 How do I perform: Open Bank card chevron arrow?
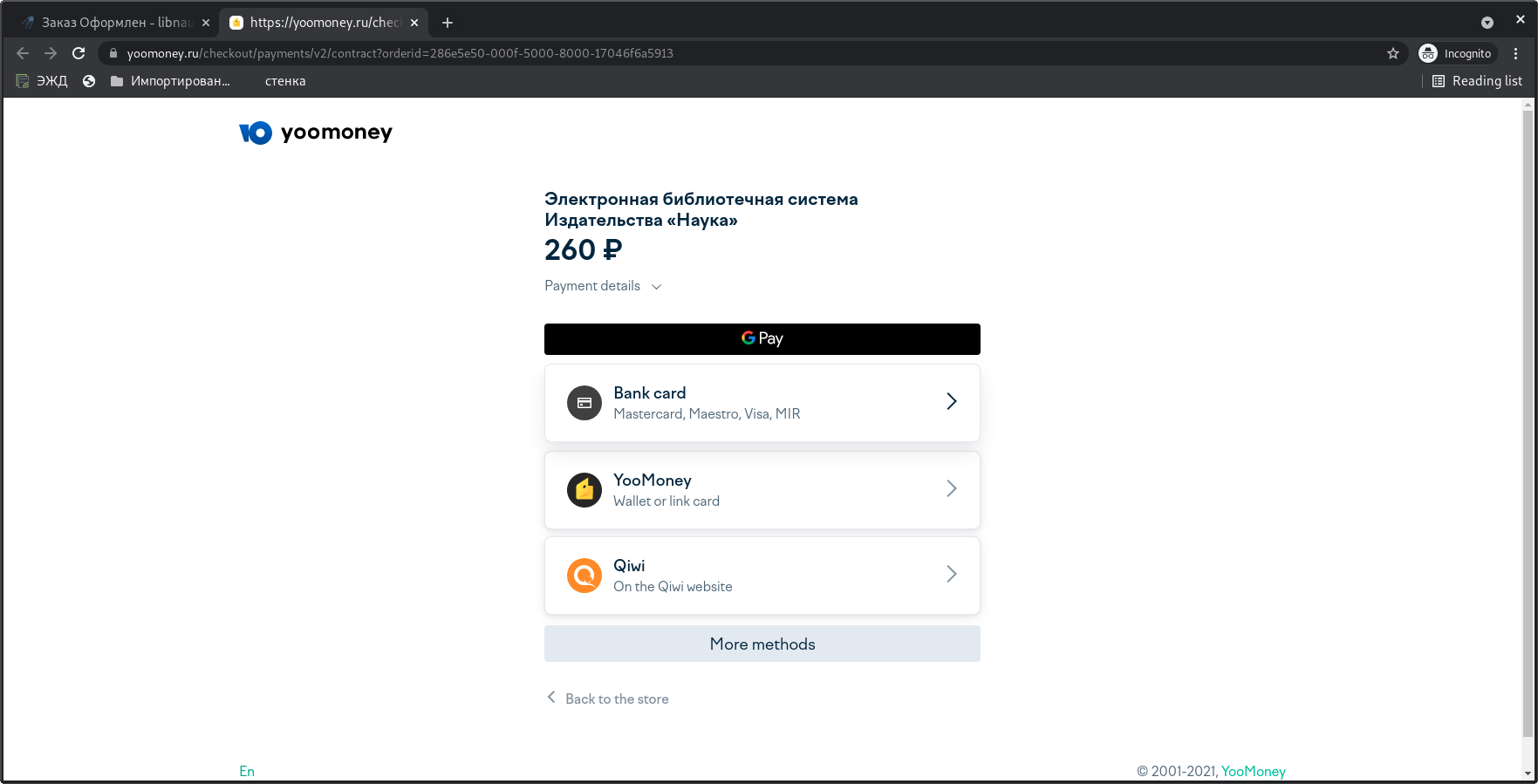click(x=952, y=401)
